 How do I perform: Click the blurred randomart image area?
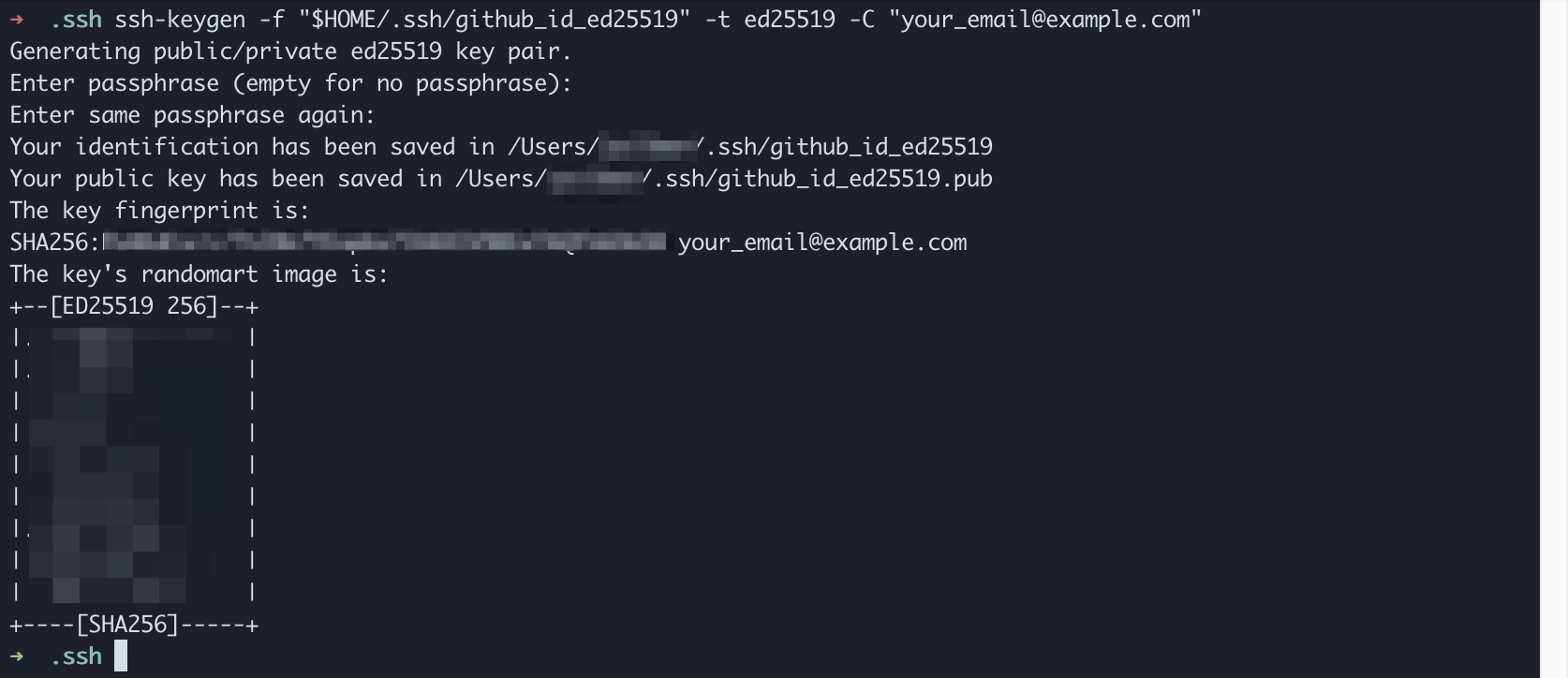click(x=134, y=464)
